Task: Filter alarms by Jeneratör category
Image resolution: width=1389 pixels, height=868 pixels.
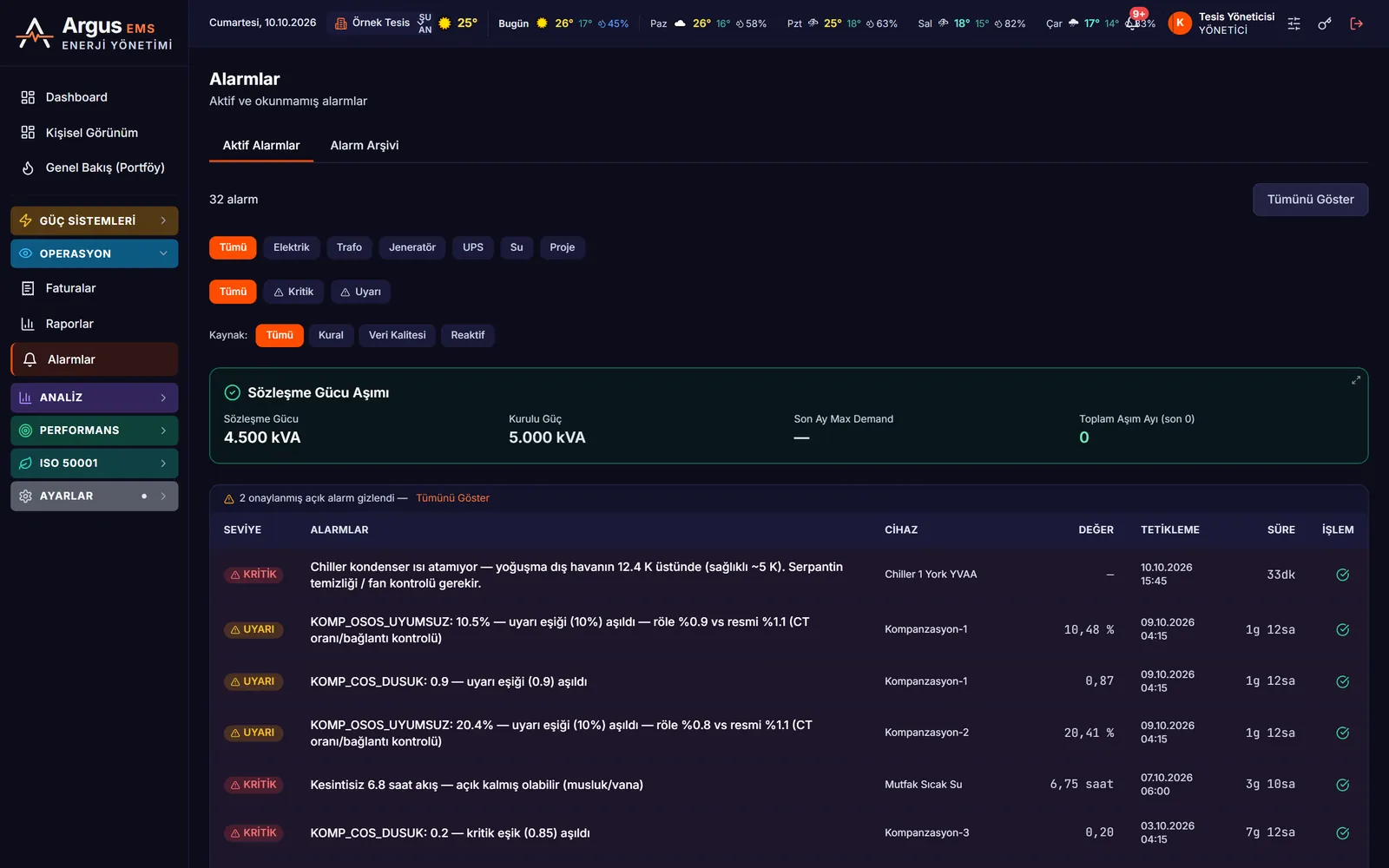Action: pyautogui.click(x=412, y=247)
